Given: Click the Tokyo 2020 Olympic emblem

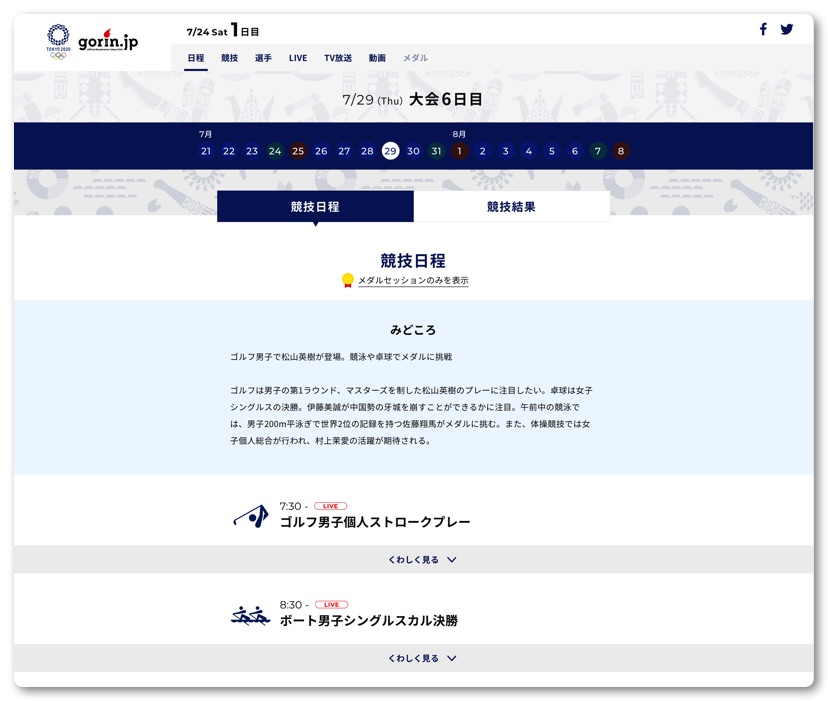Looking at the screenshot, I should (58, 41).
